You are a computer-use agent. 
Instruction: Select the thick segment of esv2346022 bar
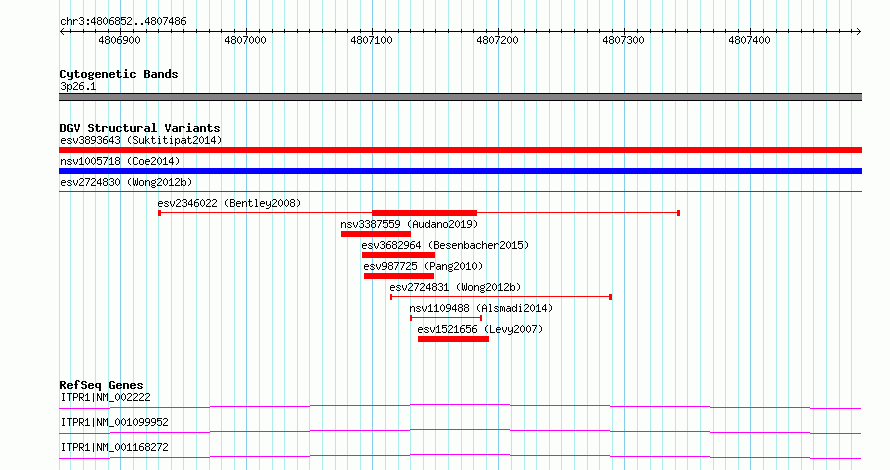(x=425, y=213)
